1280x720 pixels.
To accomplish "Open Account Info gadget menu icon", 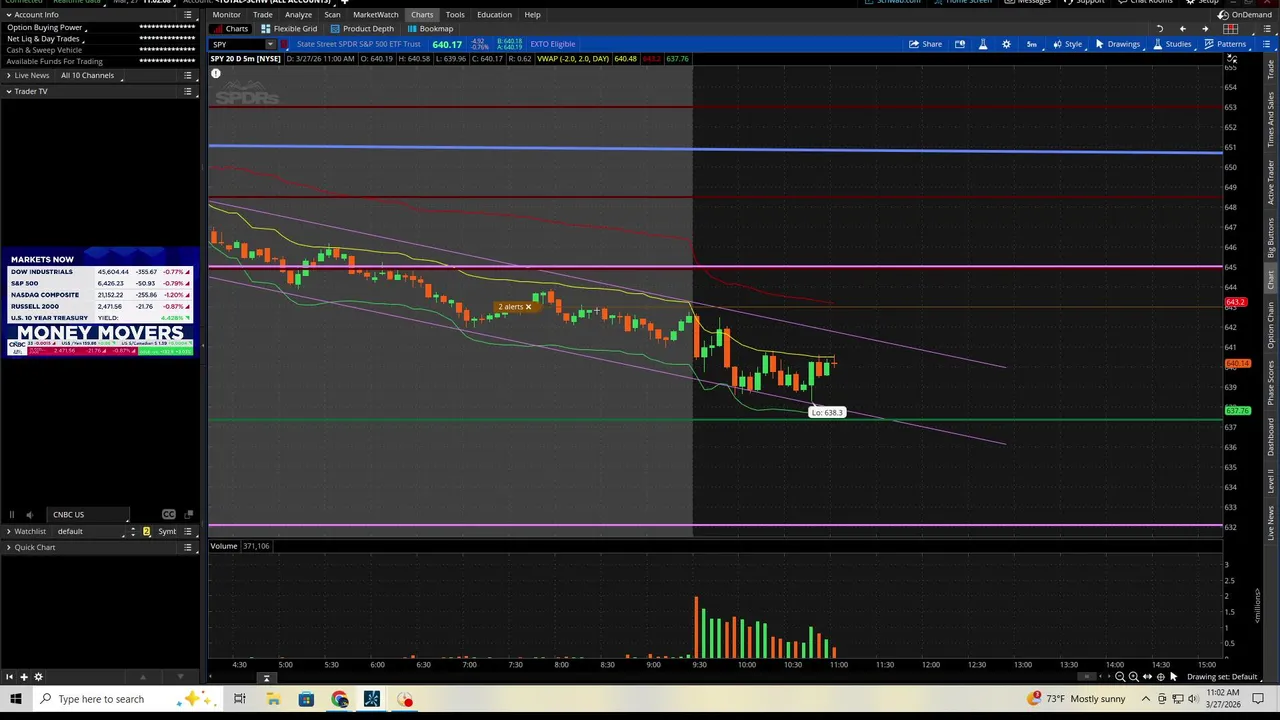I will pyautogui.click(x=188, y=15).
